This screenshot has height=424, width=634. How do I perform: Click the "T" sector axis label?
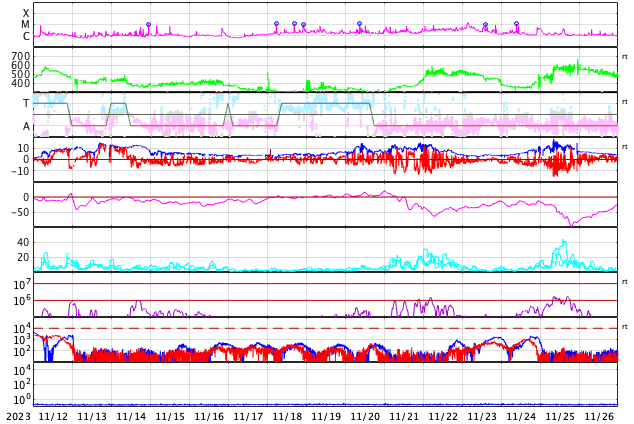[26, 103]
